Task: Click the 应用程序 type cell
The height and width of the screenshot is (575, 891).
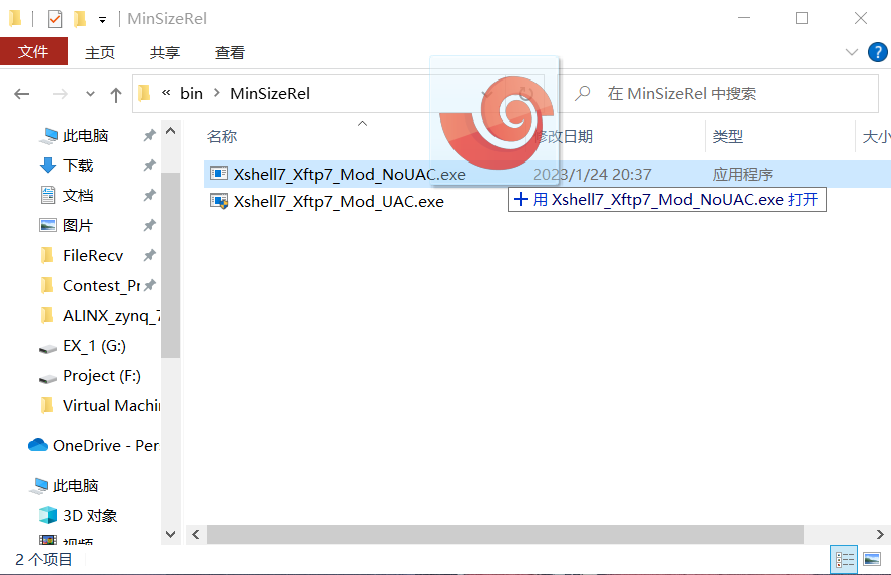Action: point(743,174)
